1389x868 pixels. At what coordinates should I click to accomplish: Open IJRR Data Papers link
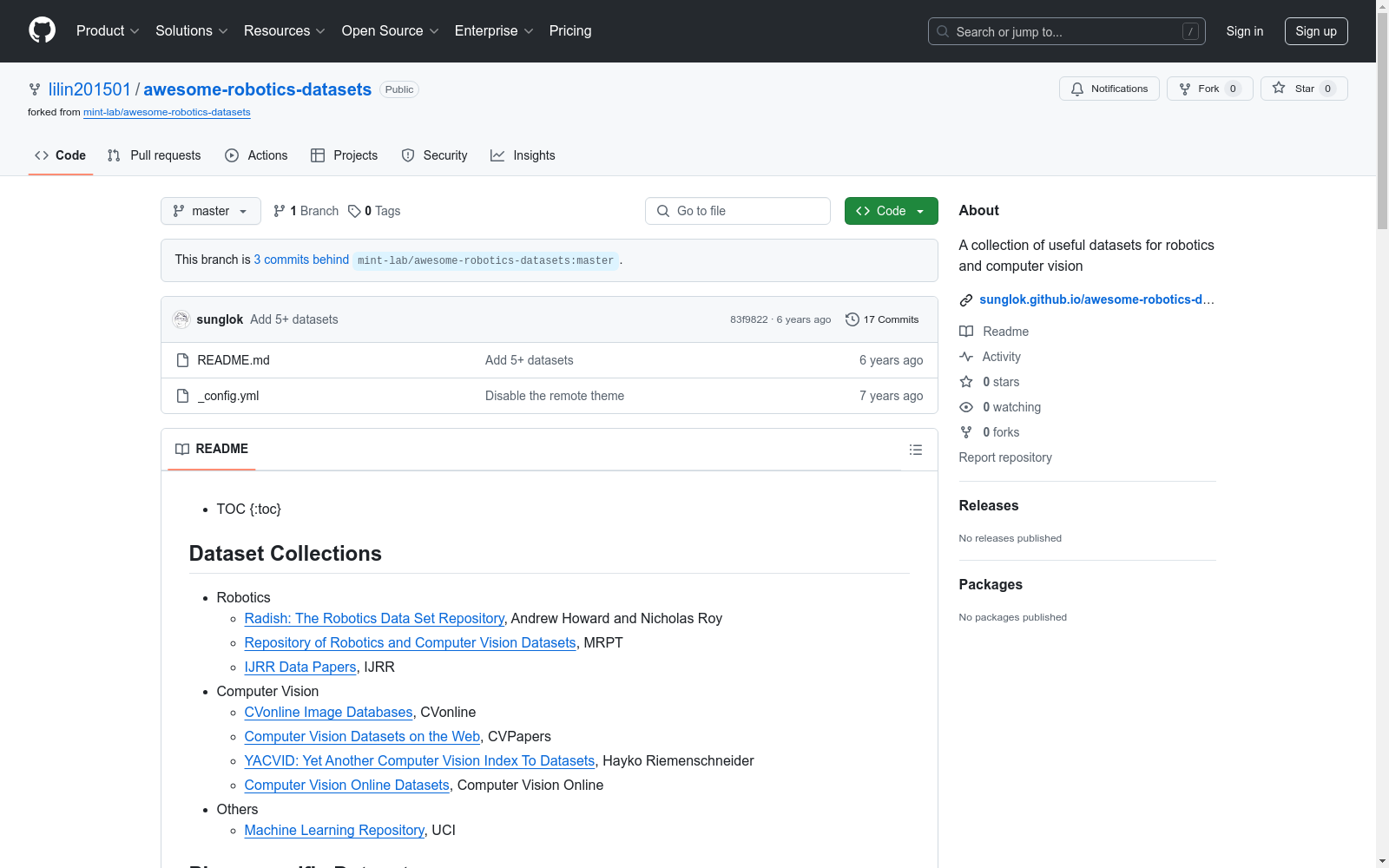click(x=300, y=667)
